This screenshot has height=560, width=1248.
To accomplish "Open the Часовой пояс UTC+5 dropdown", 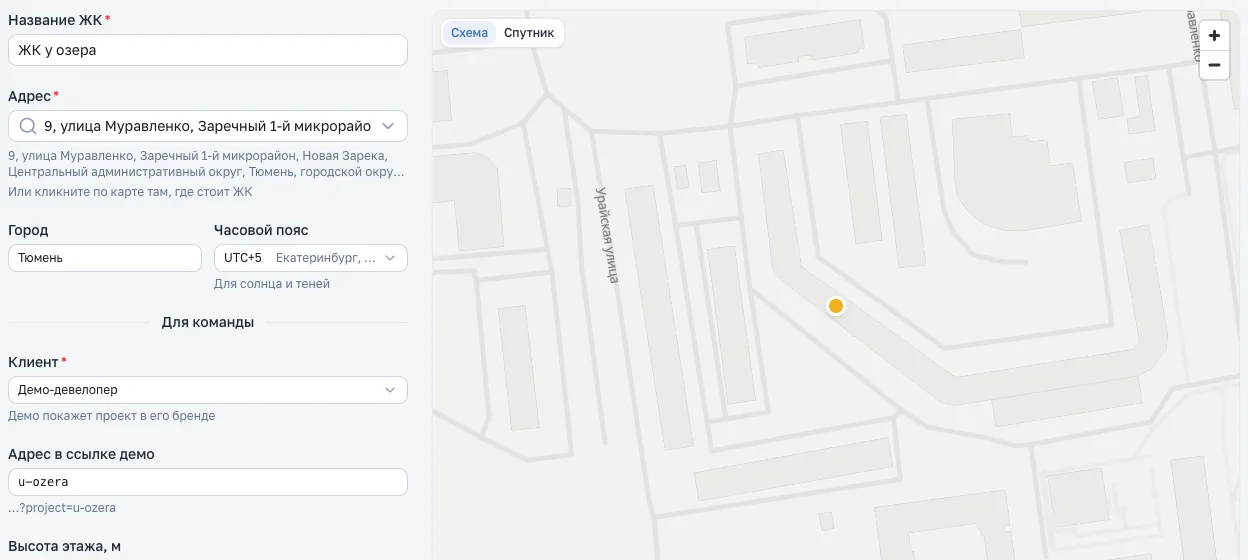I will point(311,258).
